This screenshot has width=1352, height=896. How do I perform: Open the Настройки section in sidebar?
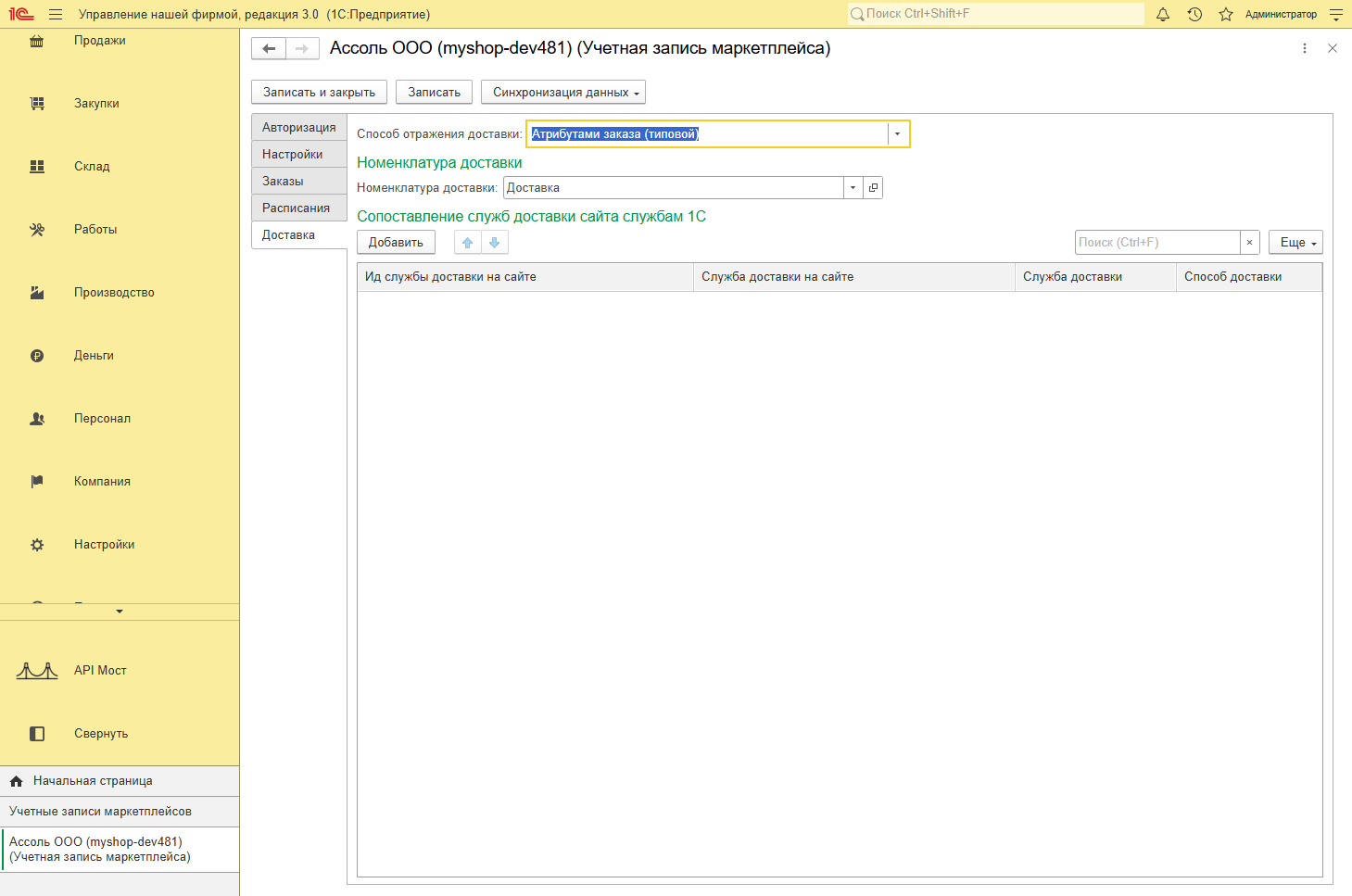pyautogui.click(x=104, y=545)
